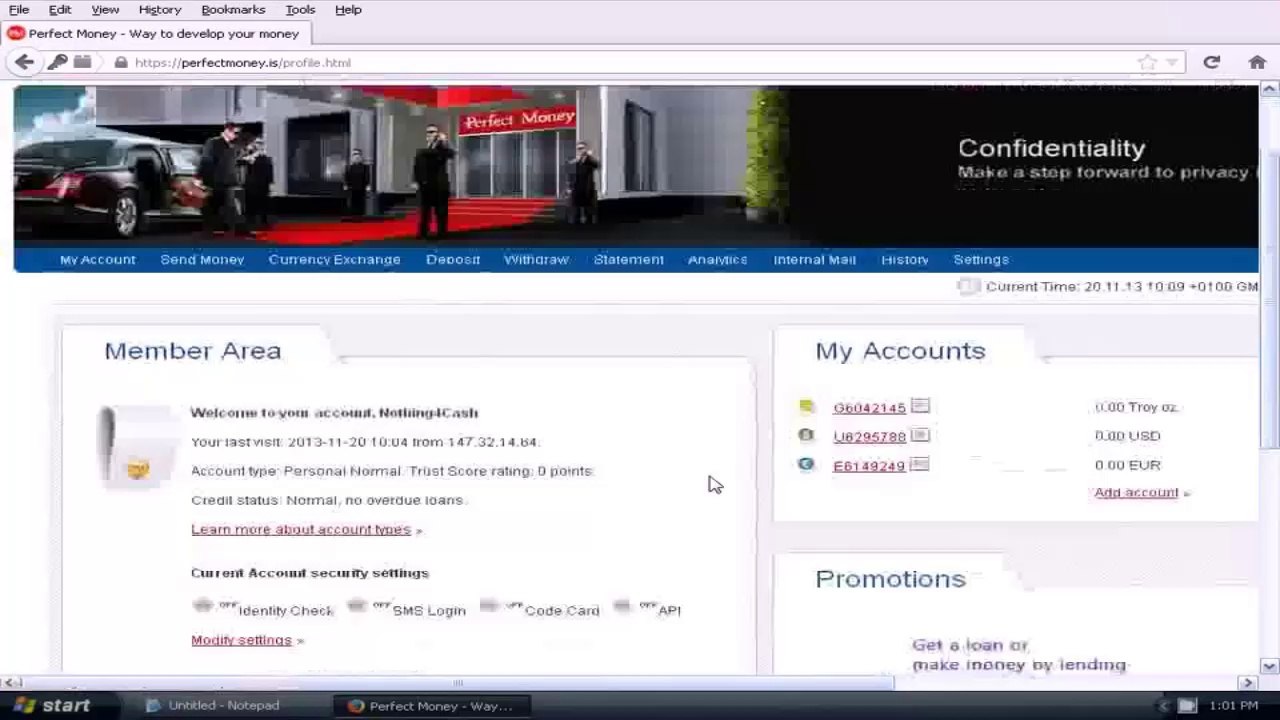This screenshot has width=1280, height=720.
Task: Click the Modify settings link
Action: [x=241, y=640]
